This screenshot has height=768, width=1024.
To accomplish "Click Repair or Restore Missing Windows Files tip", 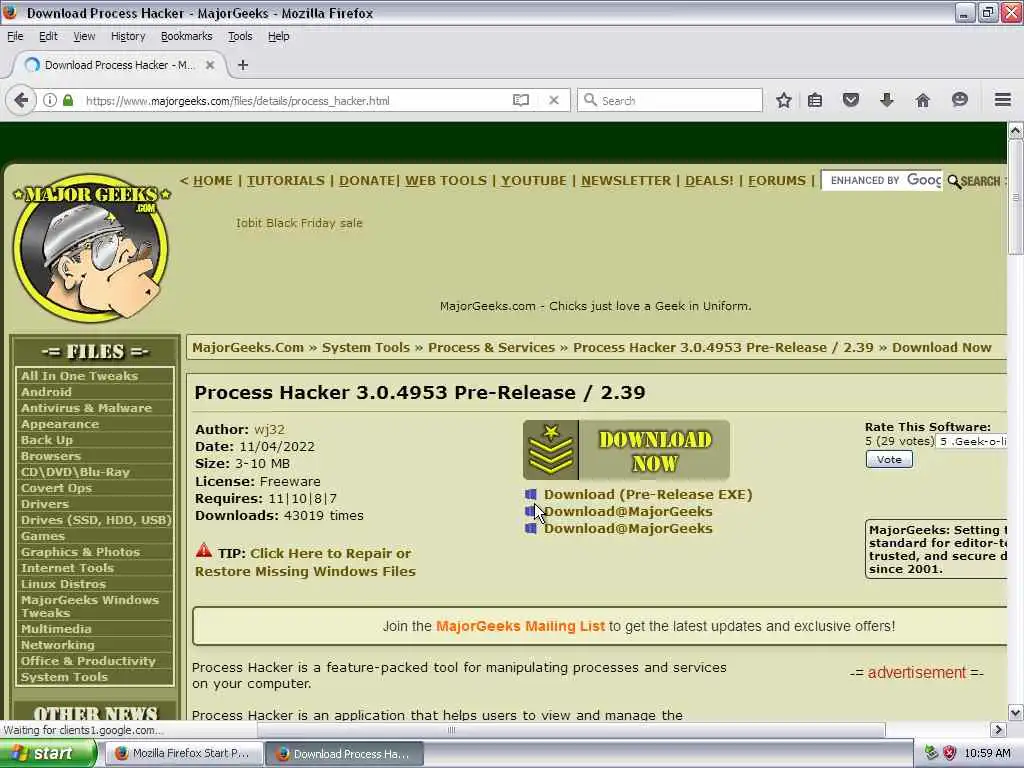I will tap(305, 562).
